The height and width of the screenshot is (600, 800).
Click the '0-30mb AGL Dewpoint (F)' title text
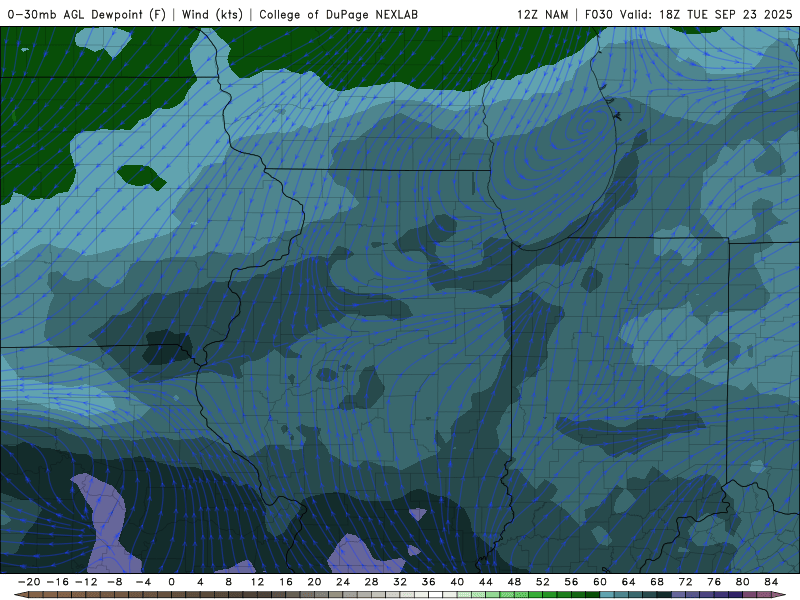coord(87,14)
